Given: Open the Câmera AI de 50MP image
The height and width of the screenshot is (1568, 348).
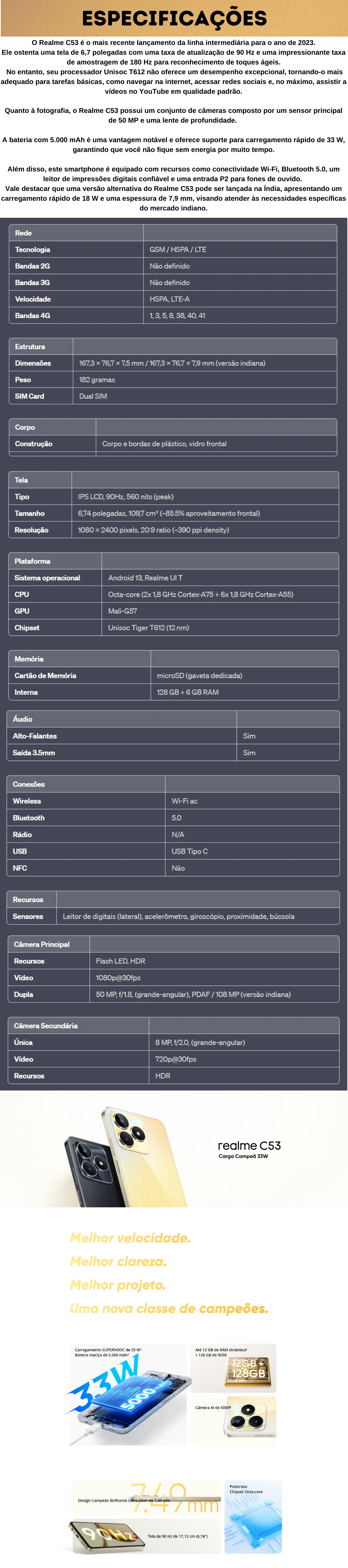Looking at the screenshot, I should tap(234, 1421).
